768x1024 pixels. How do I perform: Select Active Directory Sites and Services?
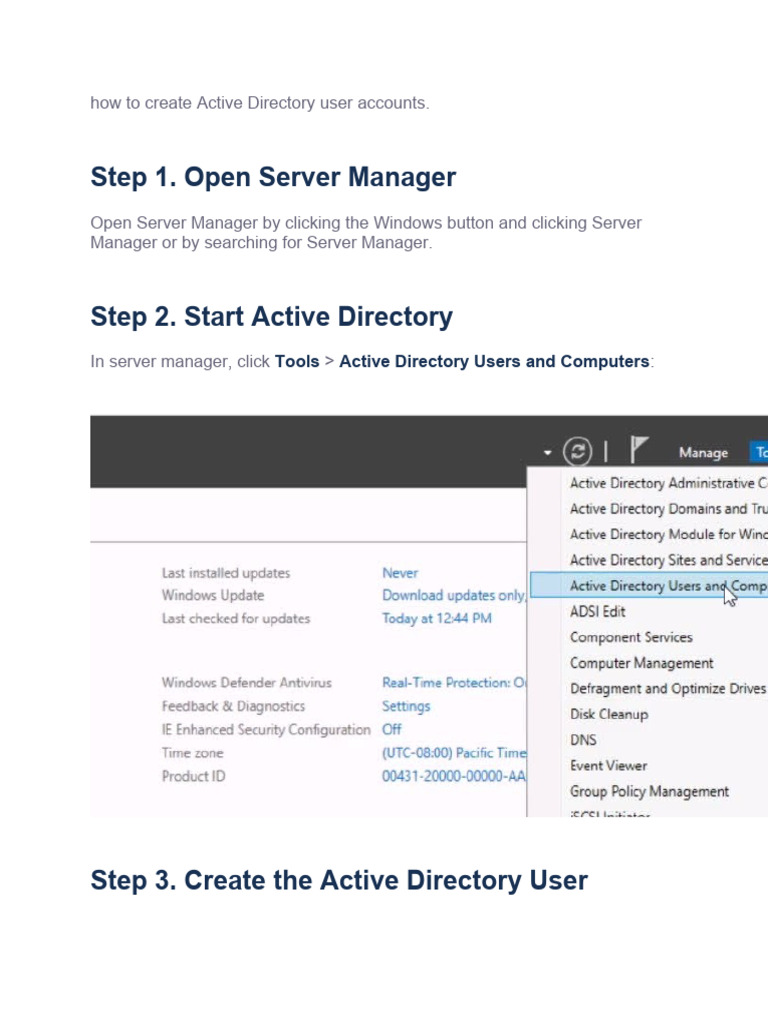(x=668, y=560)
